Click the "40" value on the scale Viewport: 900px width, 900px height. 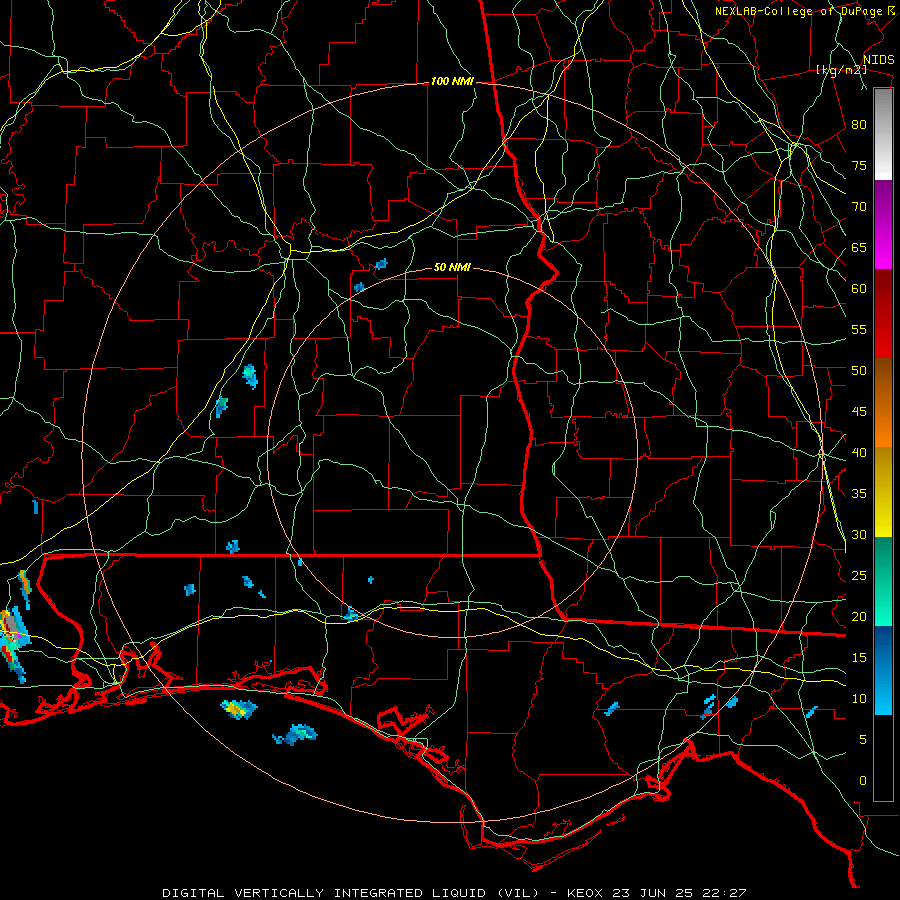click(859, 452)
